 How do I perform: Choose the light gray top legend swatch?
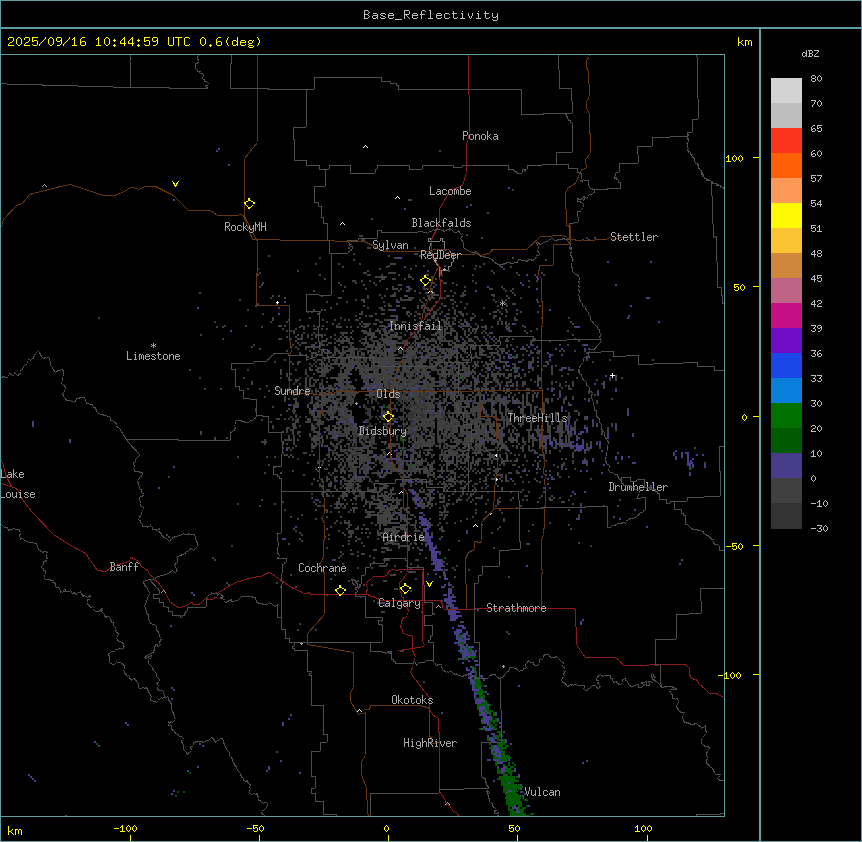(x=786, y=91)
